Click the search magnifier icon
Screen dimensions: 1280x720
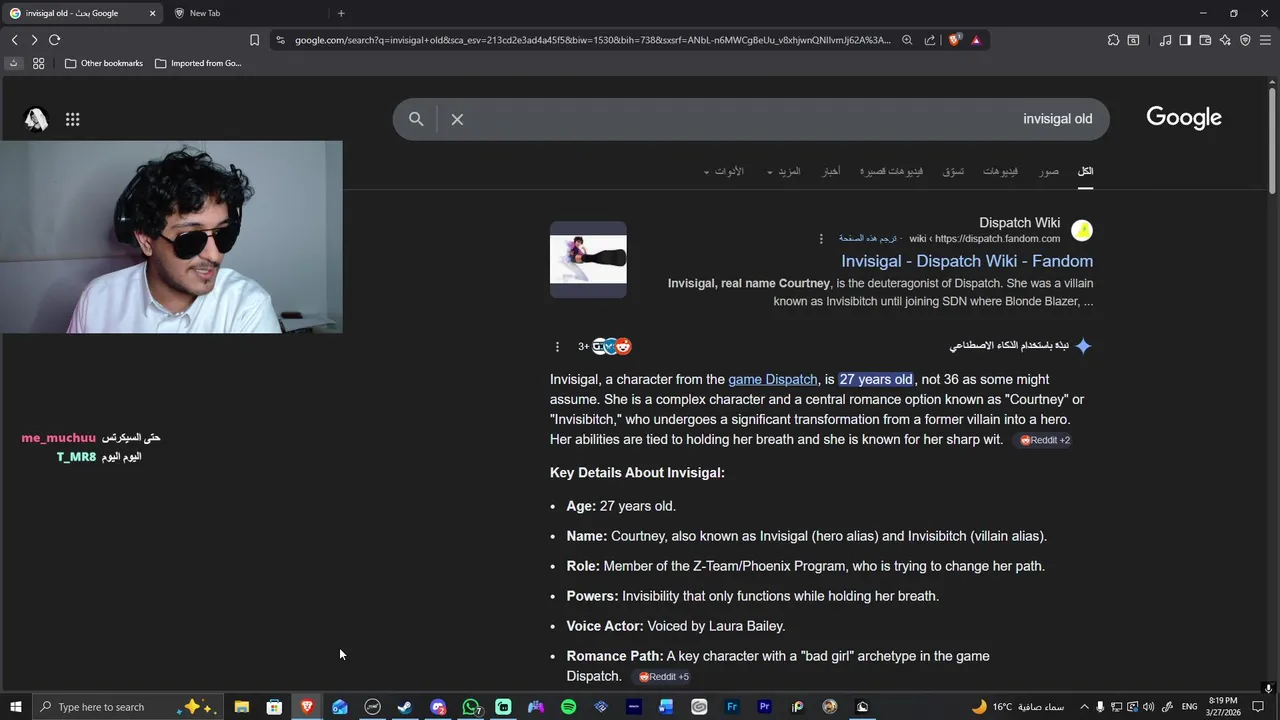coord(416,119)
